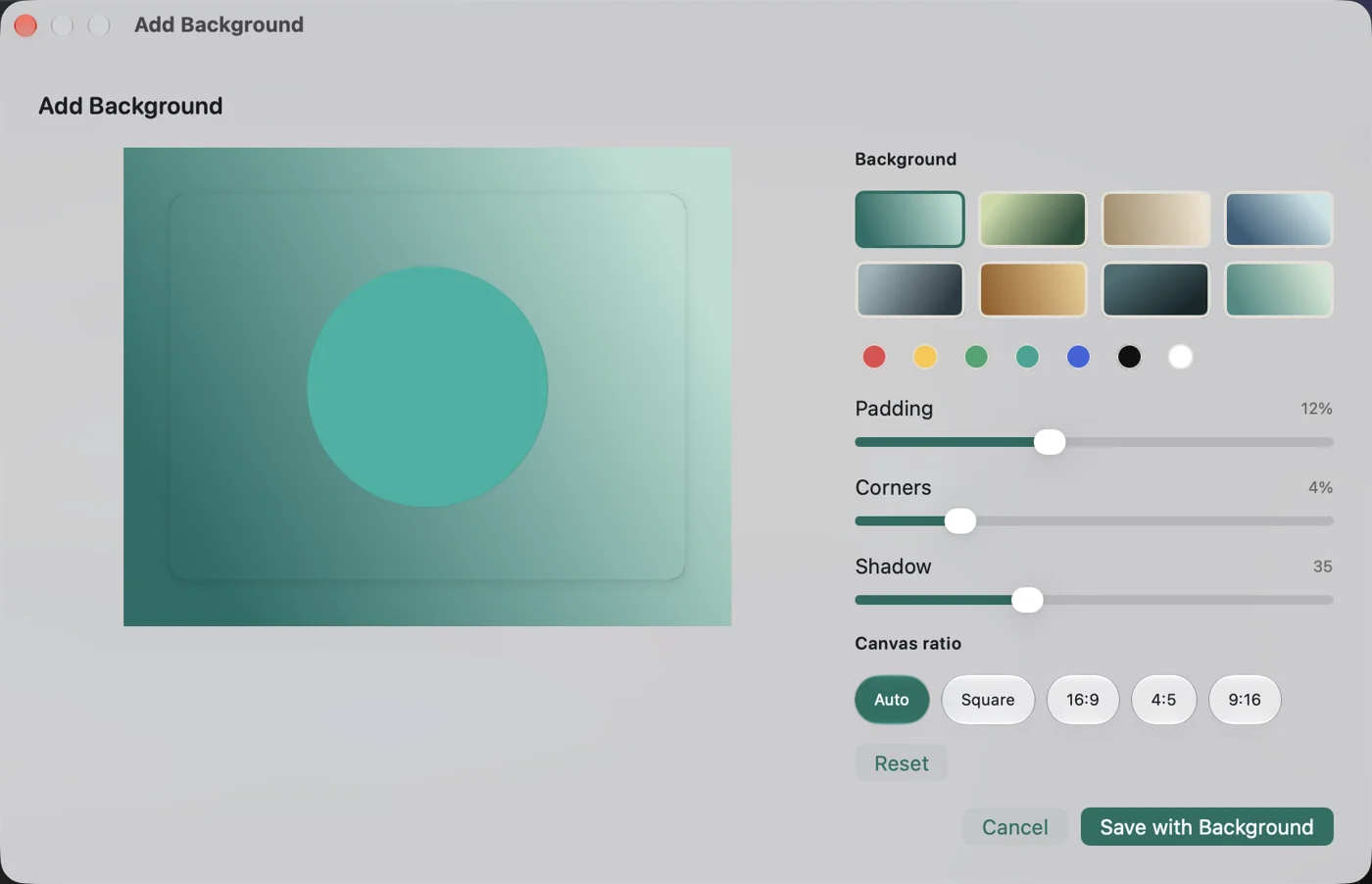Switch canvas ratio to Square
Viewport: 1372px width, 884px height.
coord(988,700)
